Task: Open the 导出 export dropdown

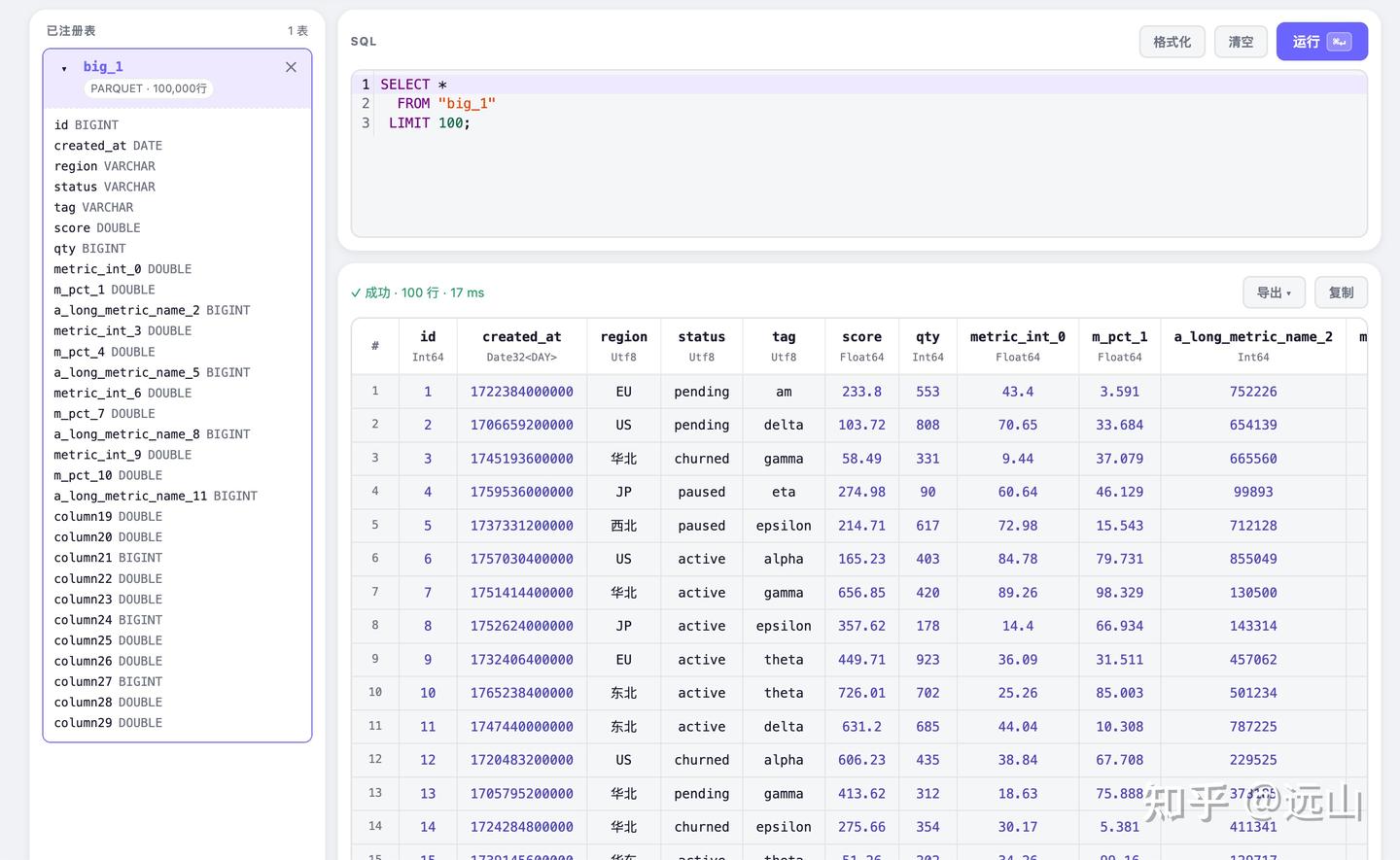Action: (1274, 292)
